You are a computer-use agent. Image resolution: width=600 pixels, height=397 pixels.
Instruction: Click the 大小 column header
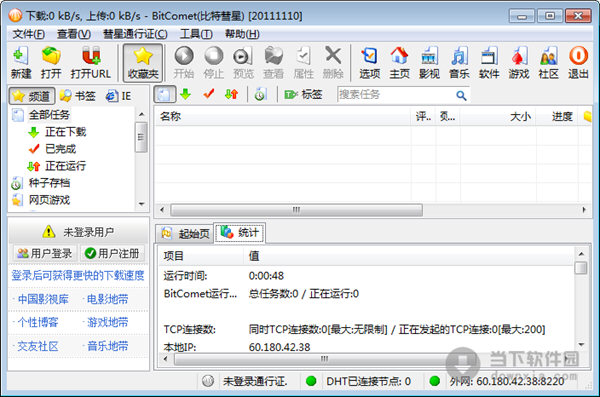click(498, 116)
